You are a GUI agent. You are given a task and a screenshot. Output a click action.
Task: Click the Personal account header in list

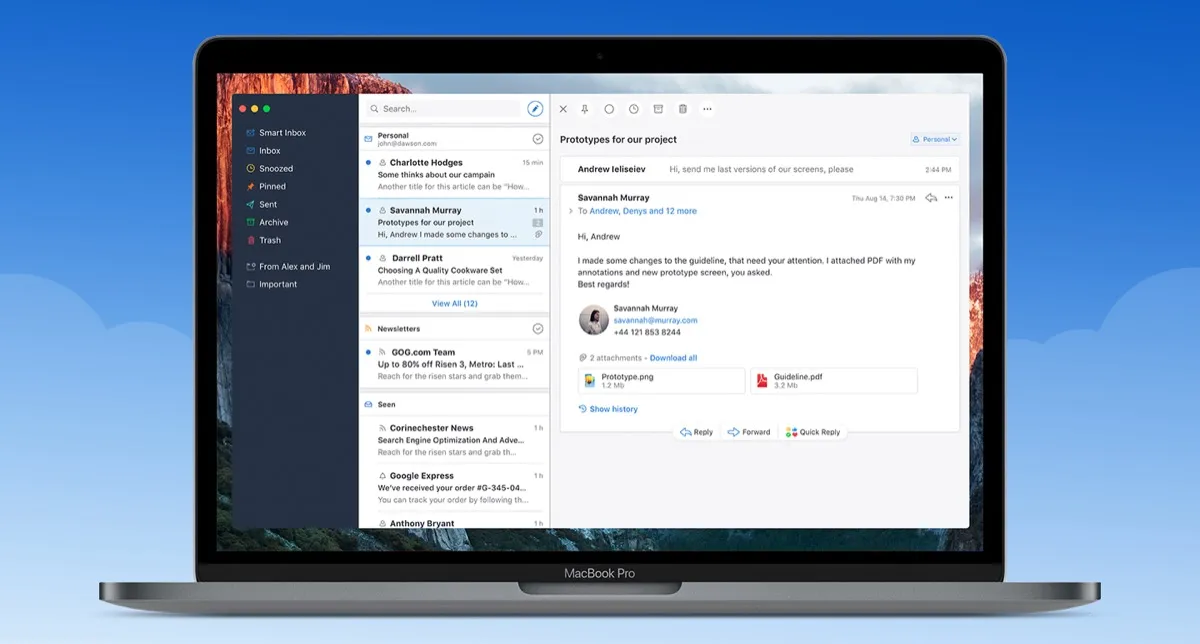454,139
